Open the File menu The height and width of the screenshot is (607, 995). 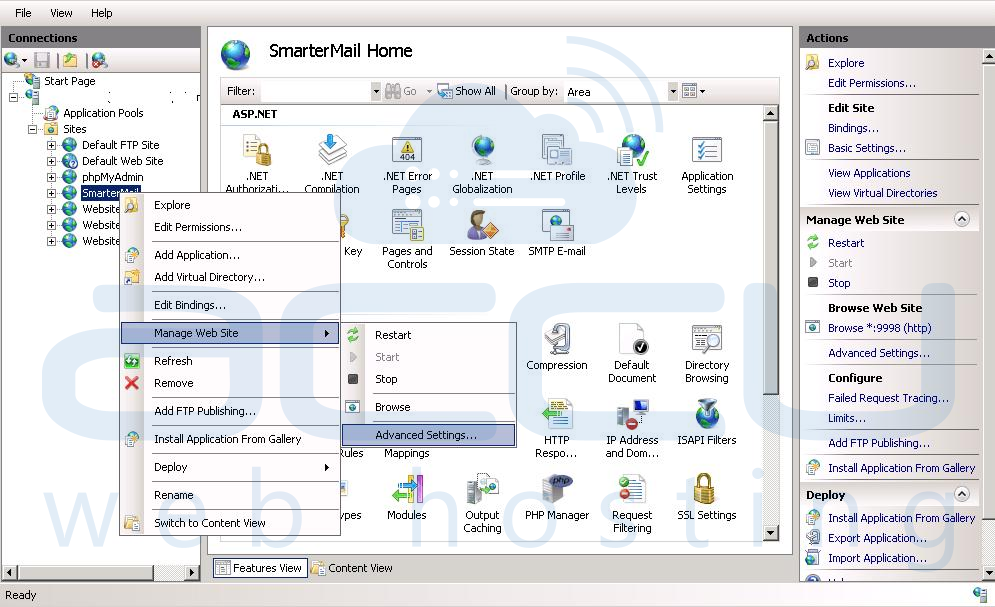(23, 13)
